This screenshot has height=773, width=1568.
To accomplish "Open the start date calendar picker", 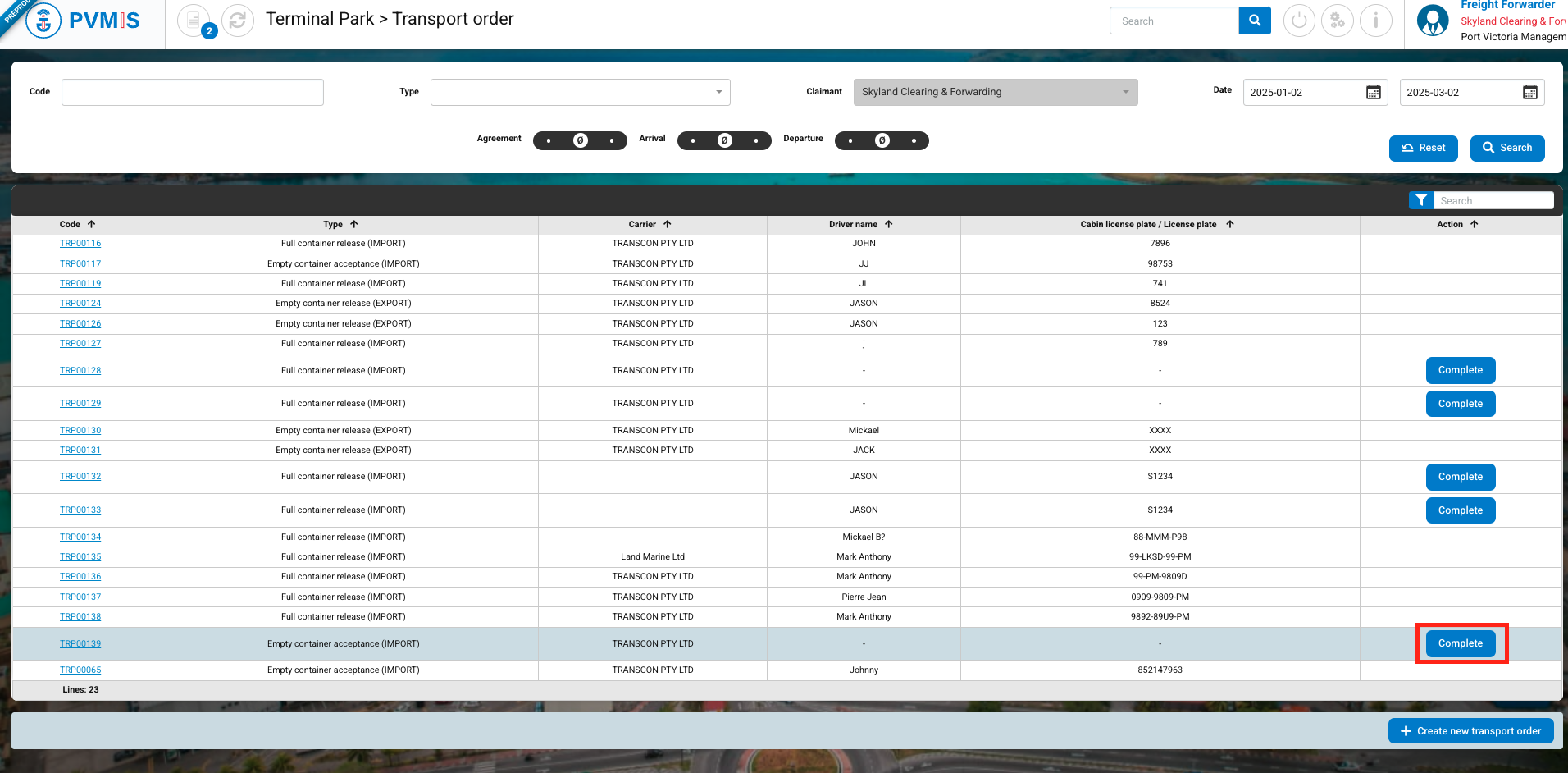I will coord(1374,92).
